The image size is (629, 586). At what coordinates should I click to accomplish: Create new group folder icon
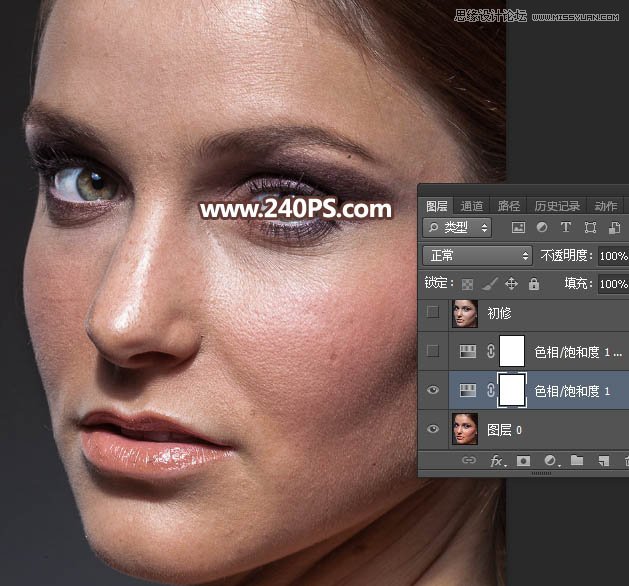click(577, 460)
